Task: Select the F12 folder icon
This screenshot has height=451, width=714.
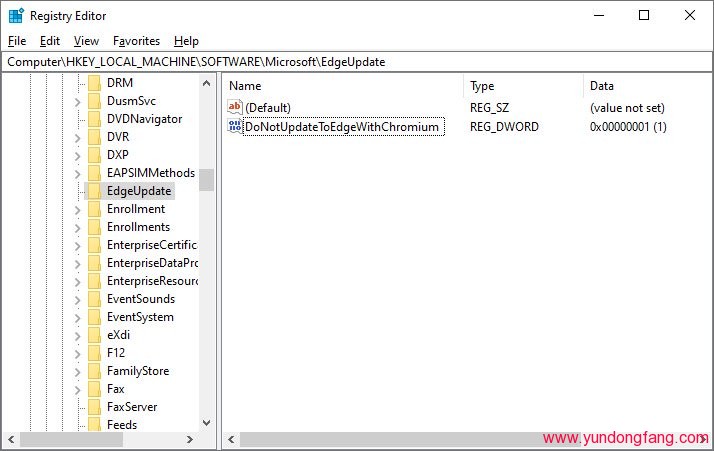Action: [x=94, y=353]
